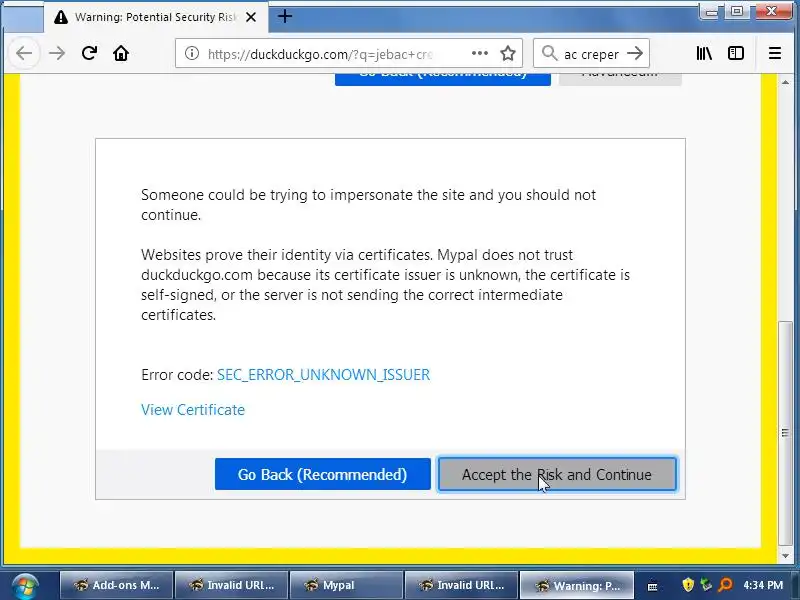800x600 pixels.
Task: Switch to Add-ons M... taskbar window
Action: pyautogui.click(x=117, y=585)
